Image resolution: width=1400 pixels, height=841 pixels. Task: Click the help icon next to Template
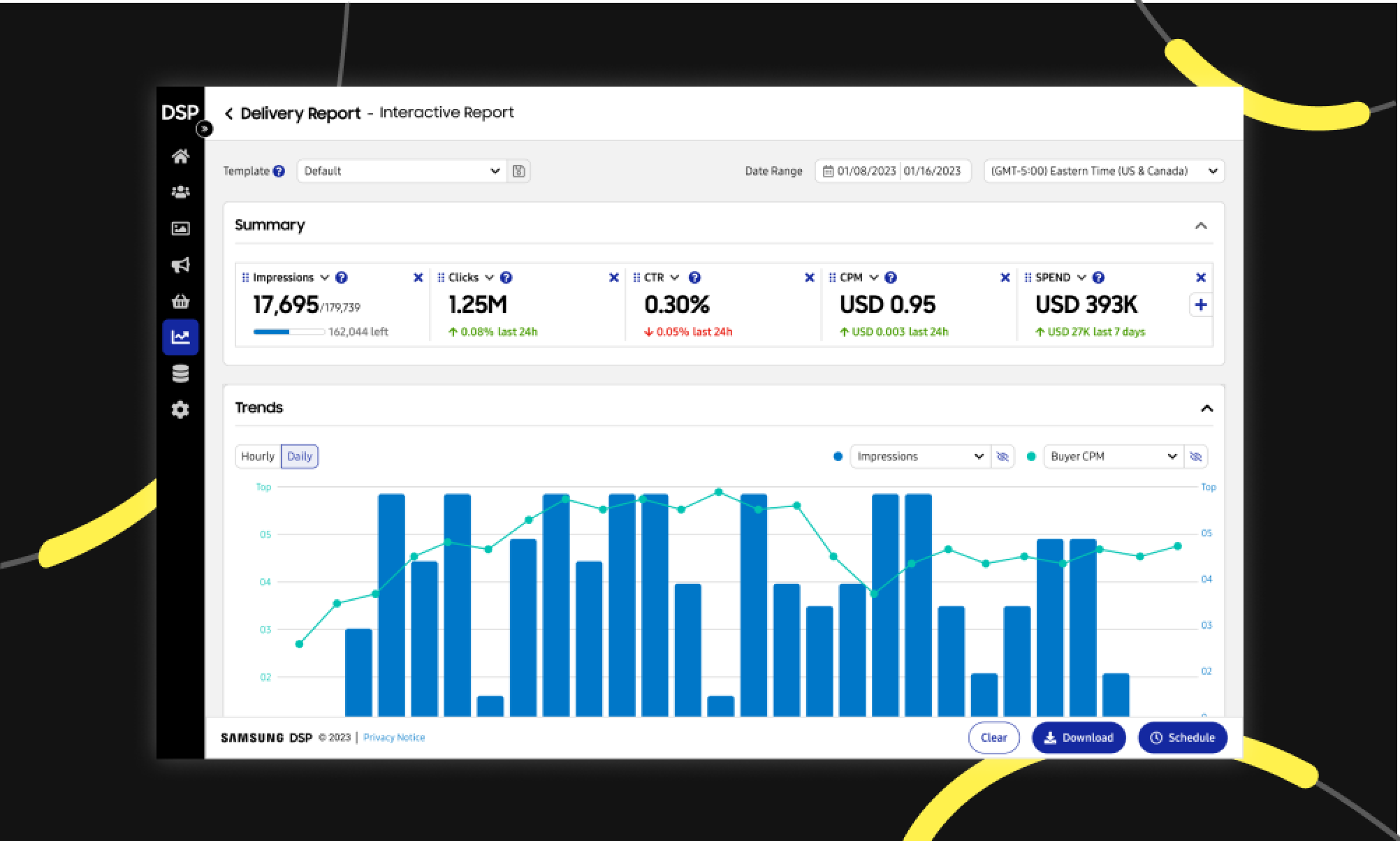click(x=279, y=171)
